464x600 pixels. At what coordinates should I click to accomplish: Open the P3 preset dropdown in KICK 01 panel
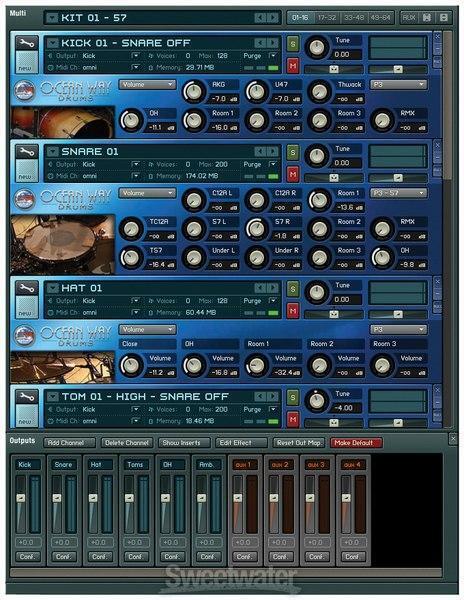[398, 85]
